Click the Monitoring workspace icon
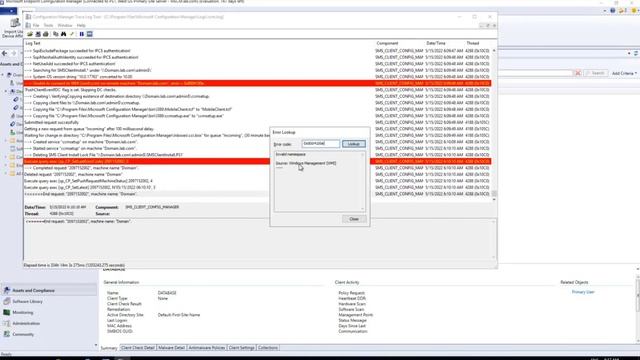The width and height of the screenshot is (640, 360). (x=7, y=312)
